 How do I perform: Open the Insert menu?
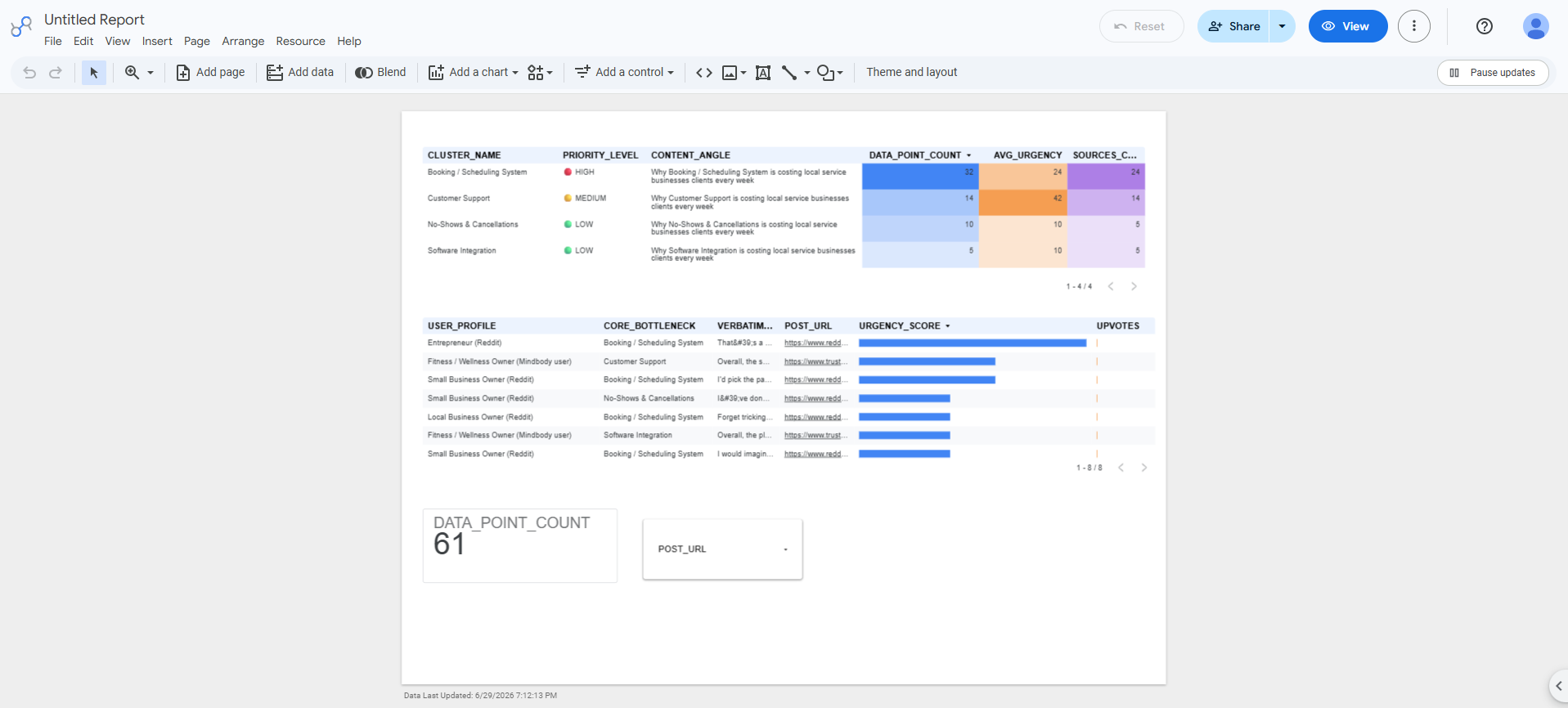(157, 41)
